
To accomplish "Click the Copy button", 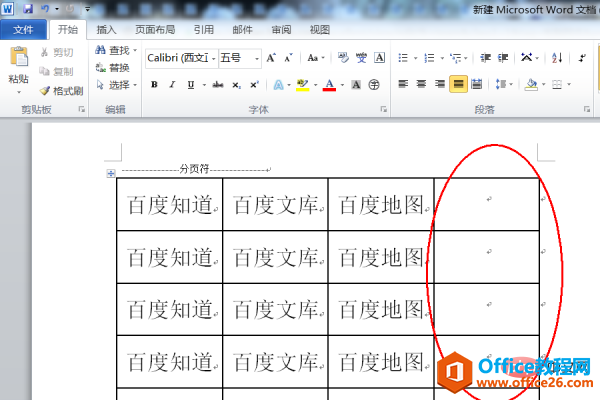I will (57, 71).
